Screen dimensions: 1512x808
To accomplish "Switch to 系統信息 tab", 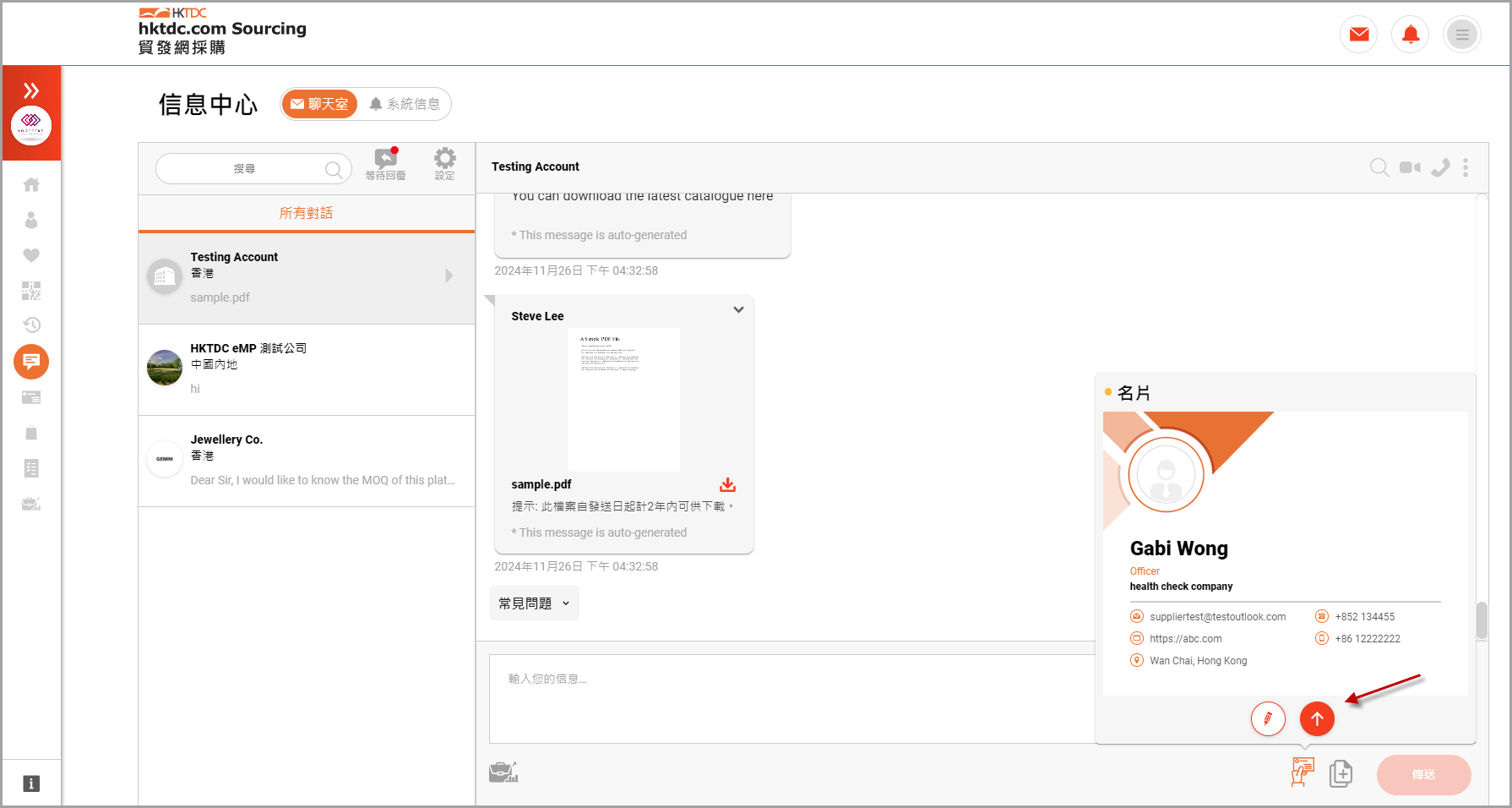I will pyautogui.click(x=405, y=104).
